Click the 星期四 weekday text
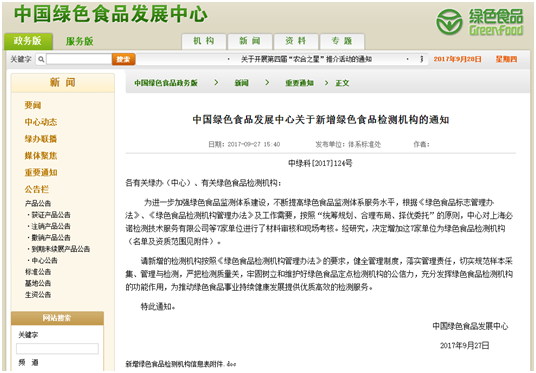 click(506, 59)
